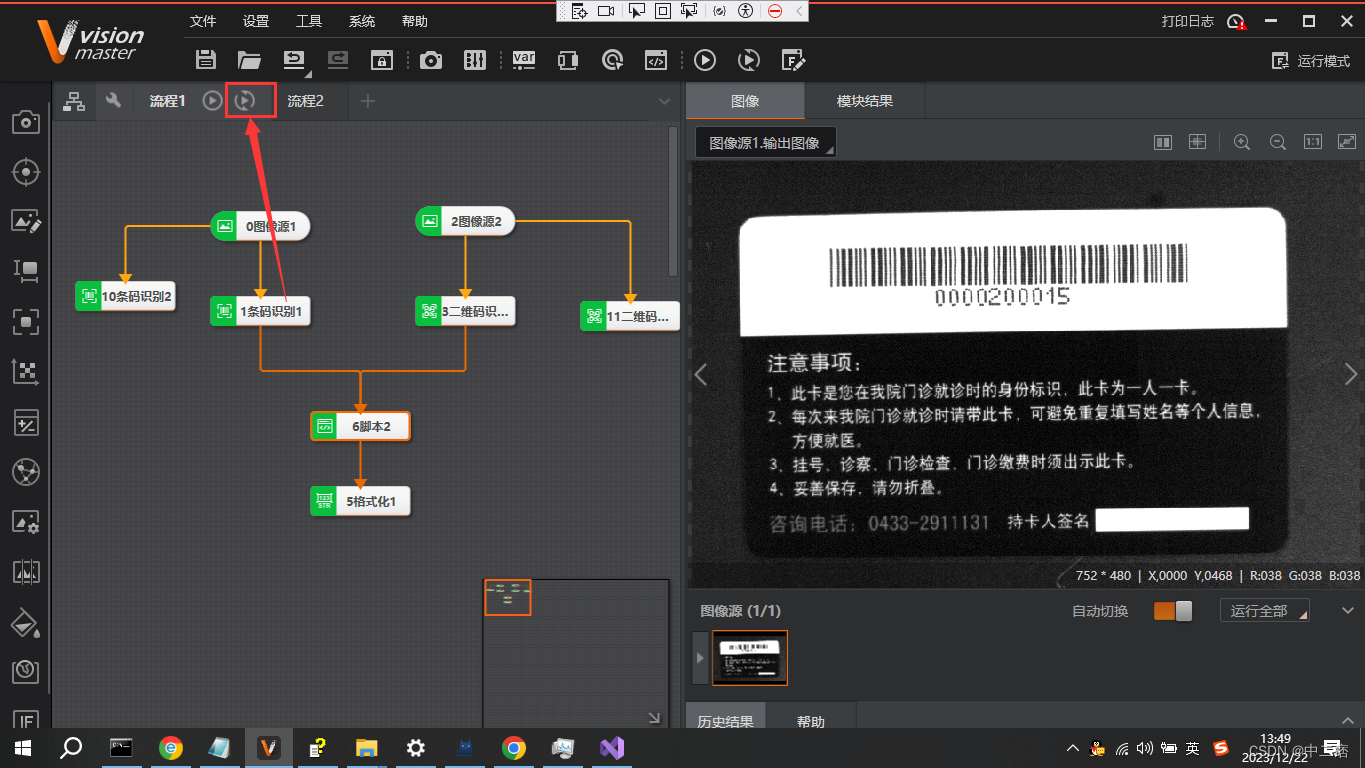This screenshot has width=1365, height=768.
Task: Toggle the split view layout icon
Action: (x=1162, y=142)
